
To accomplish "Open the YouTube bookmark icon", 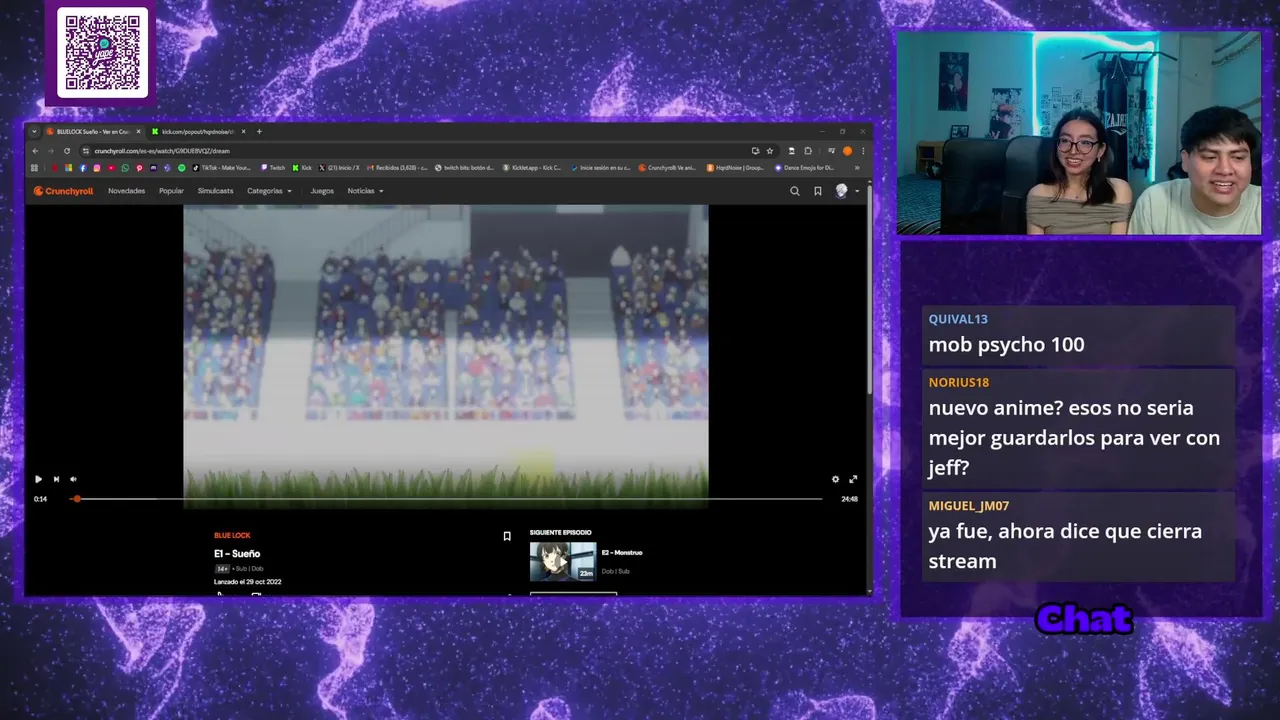I will point(111,168).
